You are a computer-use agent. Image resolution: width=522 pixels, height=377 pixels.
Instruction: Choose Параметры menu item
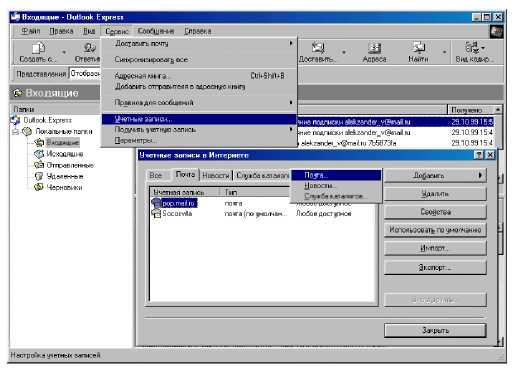point(199,141)
